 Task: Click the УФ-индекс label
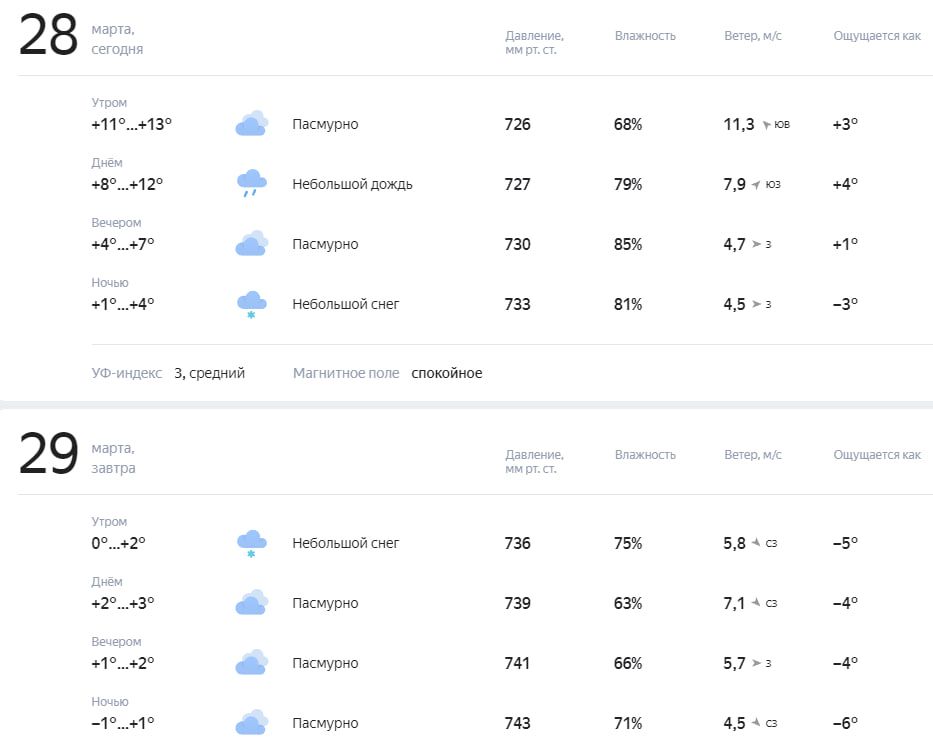(x=126, y=373)
